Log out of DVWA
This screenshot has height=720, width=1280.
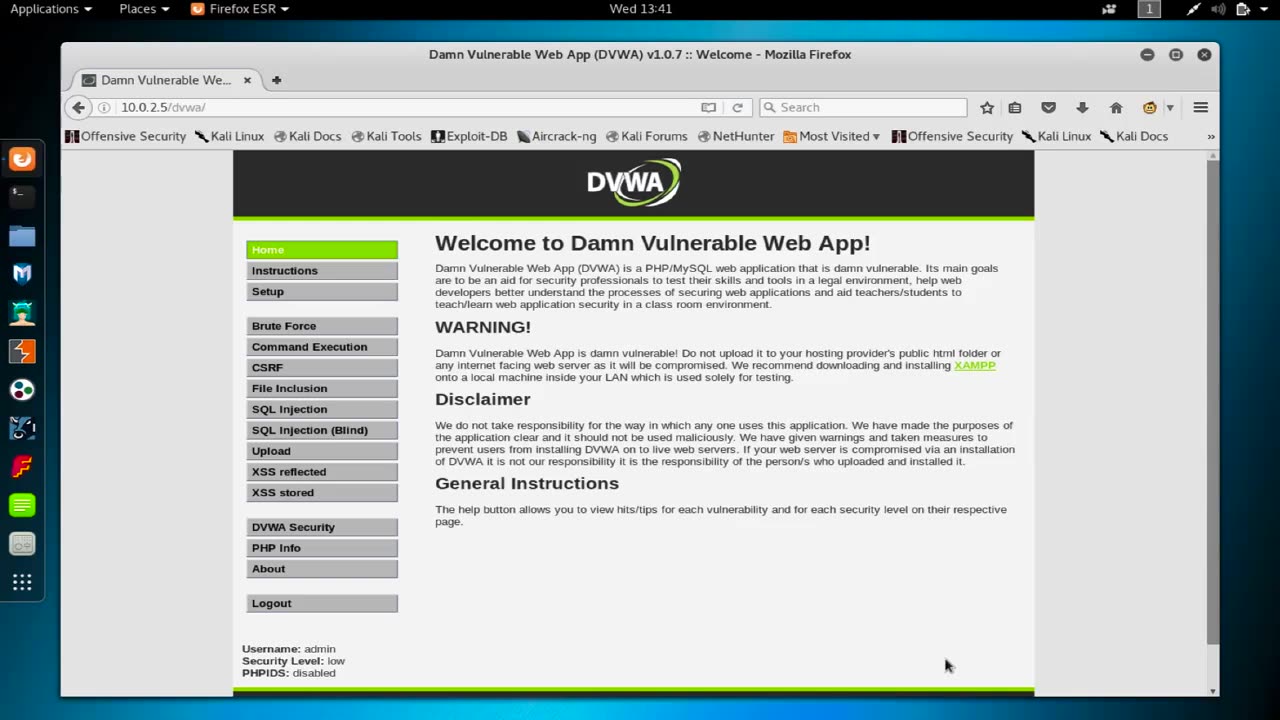322,604
